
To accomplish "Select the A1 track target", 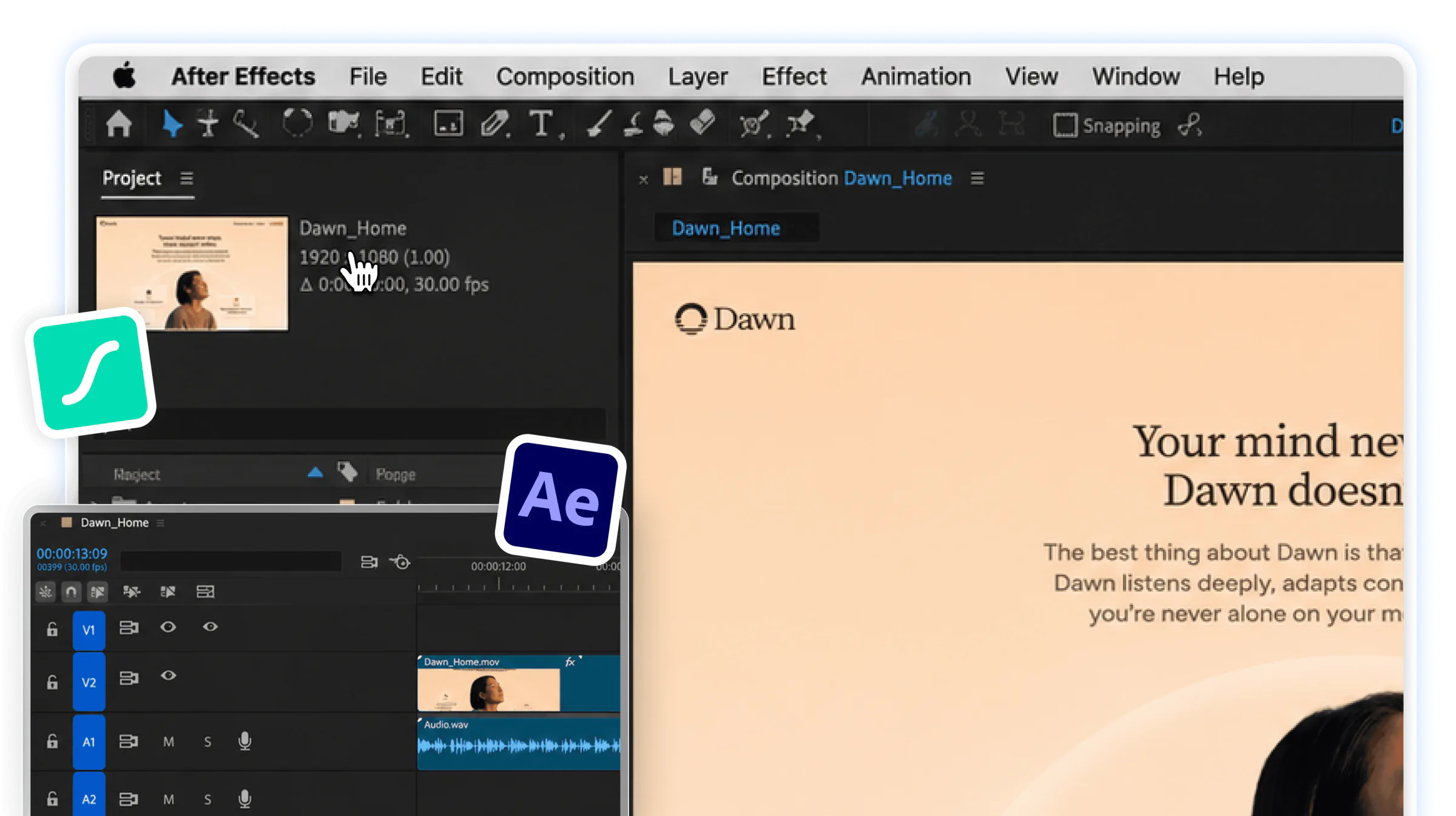I will click(x=89, y=742).
